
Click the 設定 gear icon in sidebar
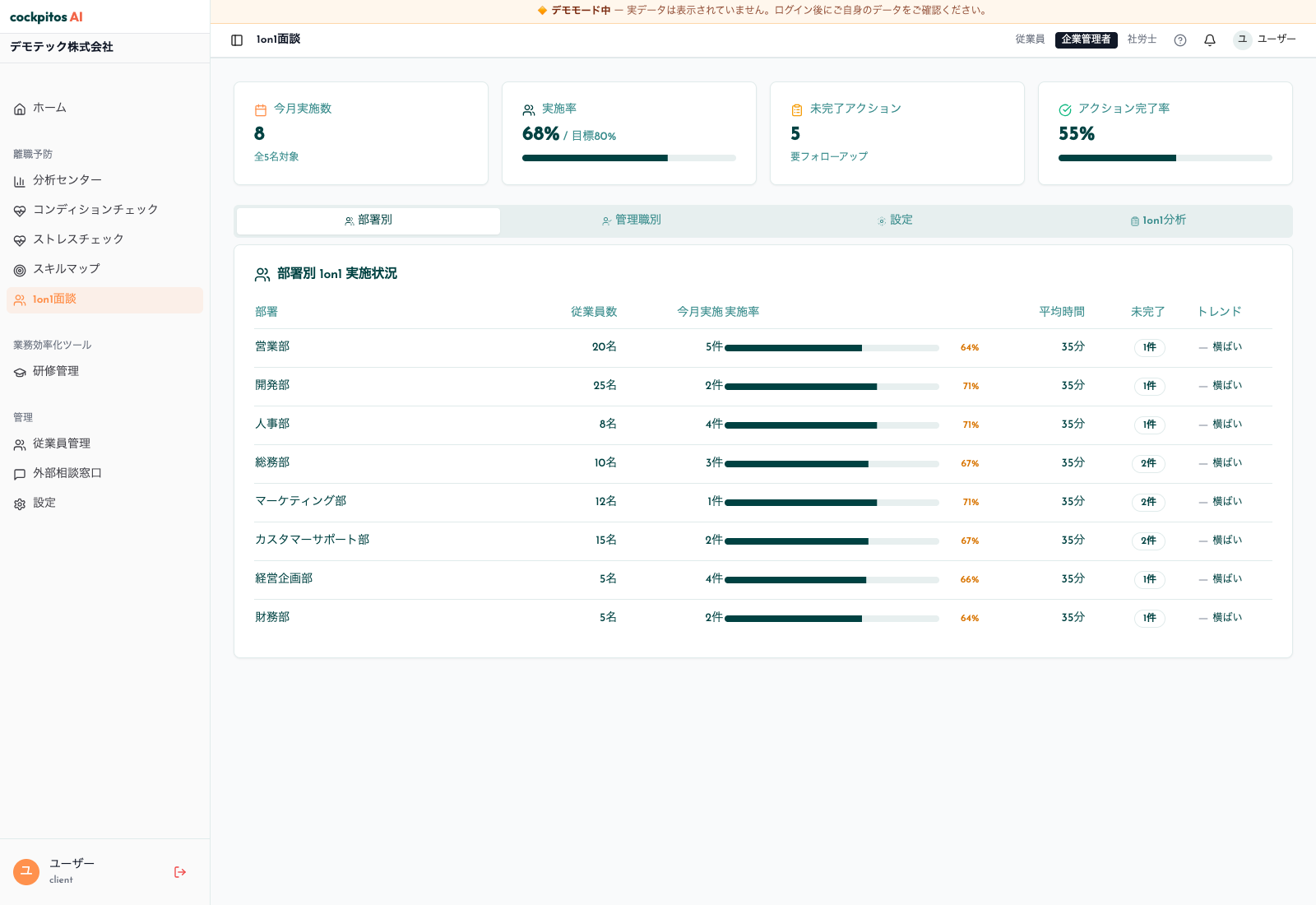click(20, 504)
